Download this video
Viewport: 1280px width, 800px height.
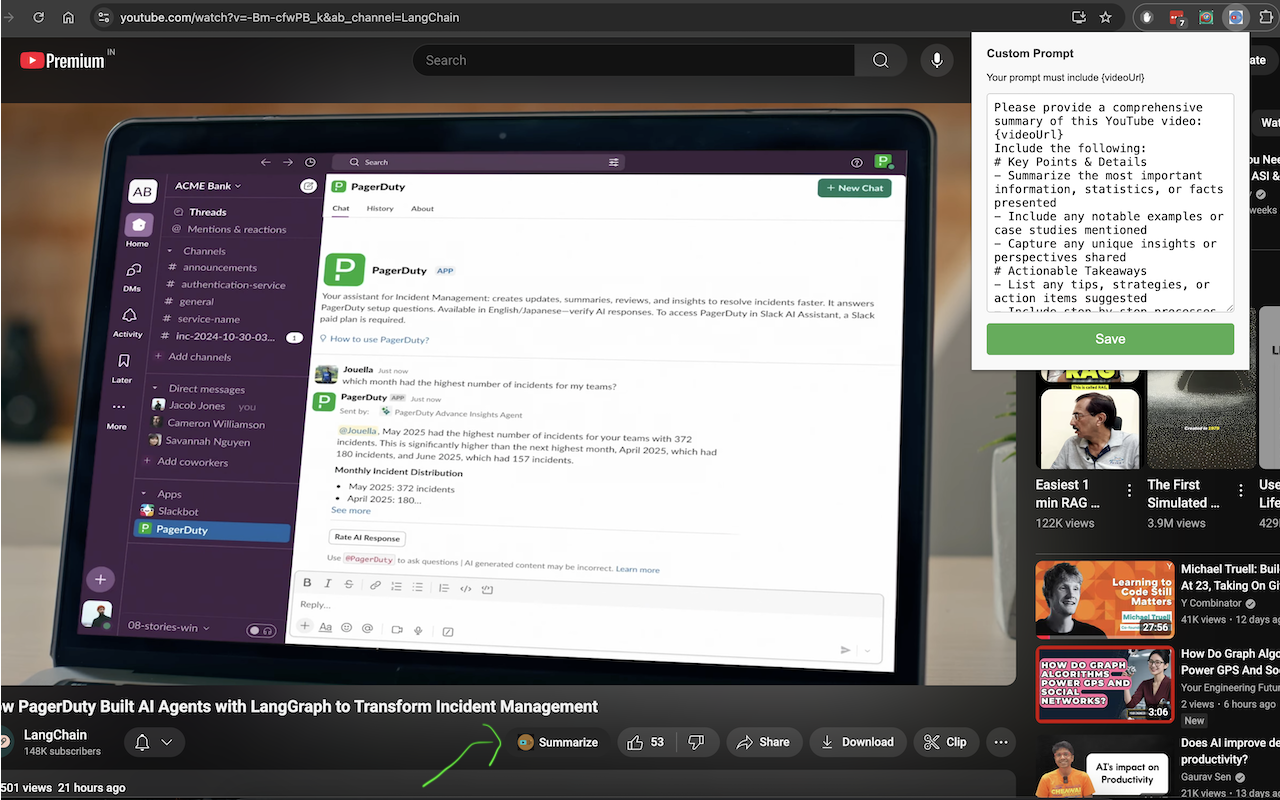(857, 742)
